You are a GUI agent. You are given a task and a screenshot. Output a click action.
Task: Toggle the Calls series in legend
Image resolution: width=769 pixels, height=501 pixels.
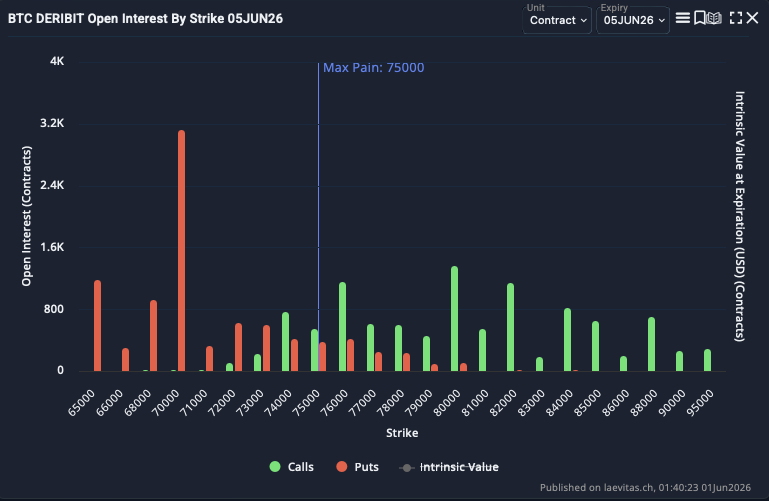tap(292, 467)
